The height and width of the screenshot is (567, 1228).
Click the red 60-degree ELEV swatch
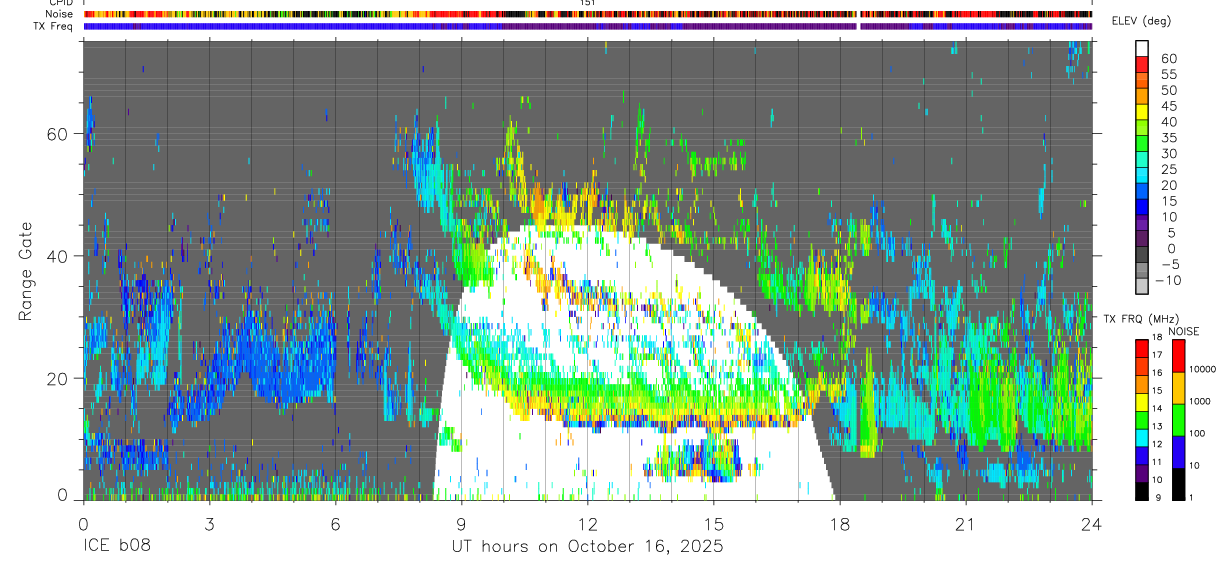tap(1142, 64)
